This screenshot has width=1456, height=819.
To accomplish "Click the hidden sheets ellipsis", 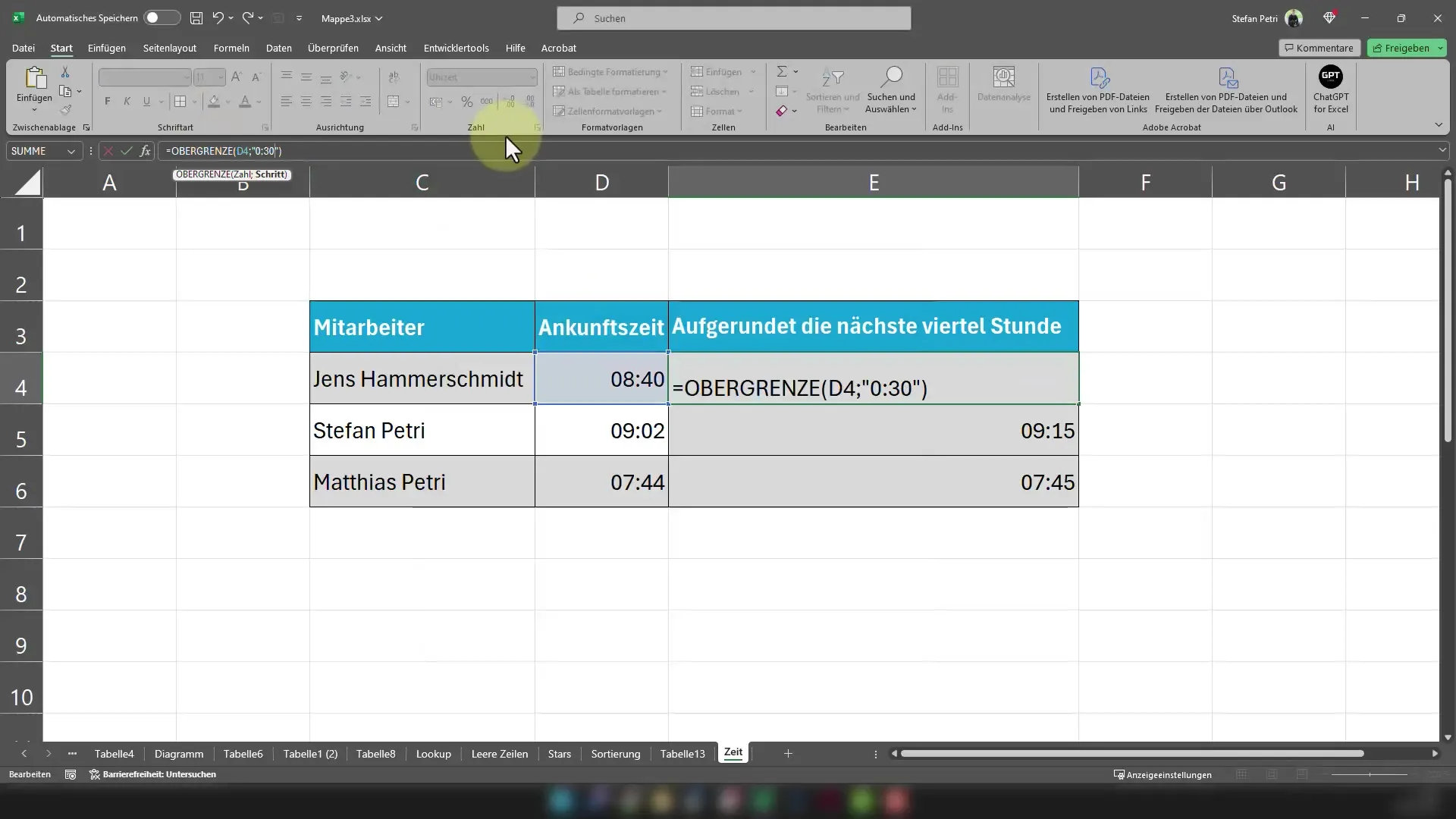I will [x=73, y=753].
